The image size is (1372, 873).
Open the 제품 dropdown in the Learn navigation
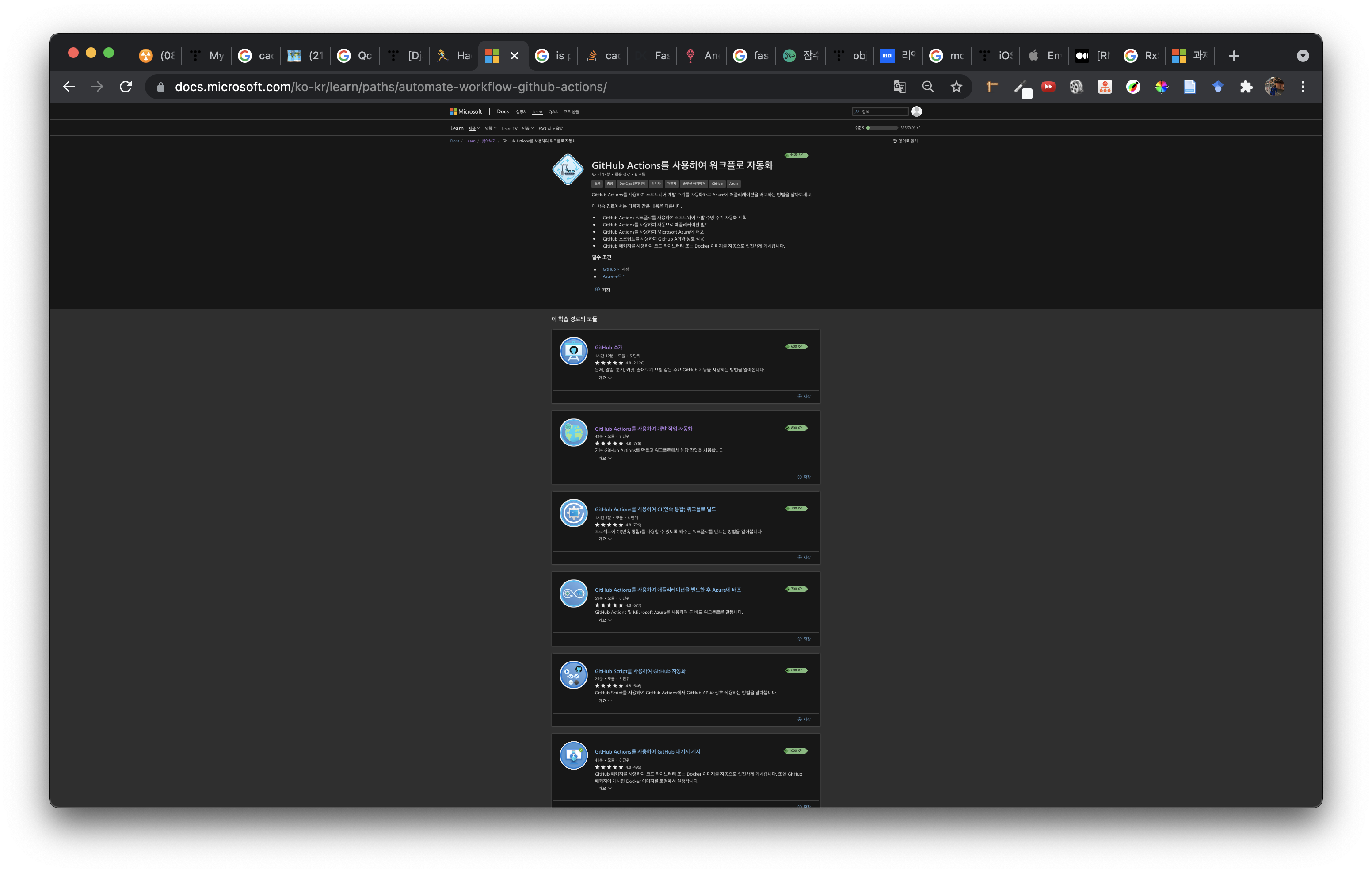pyautogui.click(x=473, y=128)
